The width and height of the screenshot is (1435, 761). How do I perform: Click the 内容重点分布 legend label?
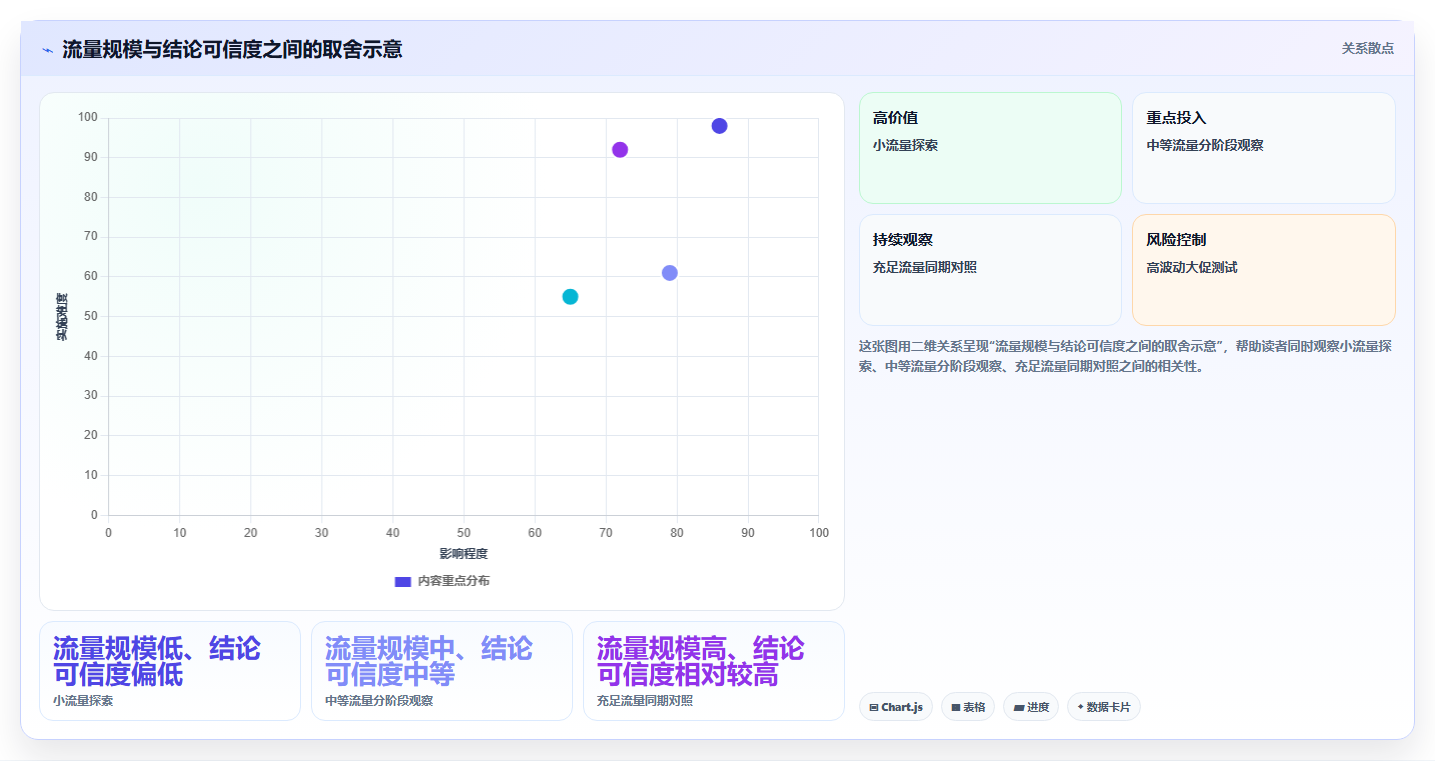(454, 581)
